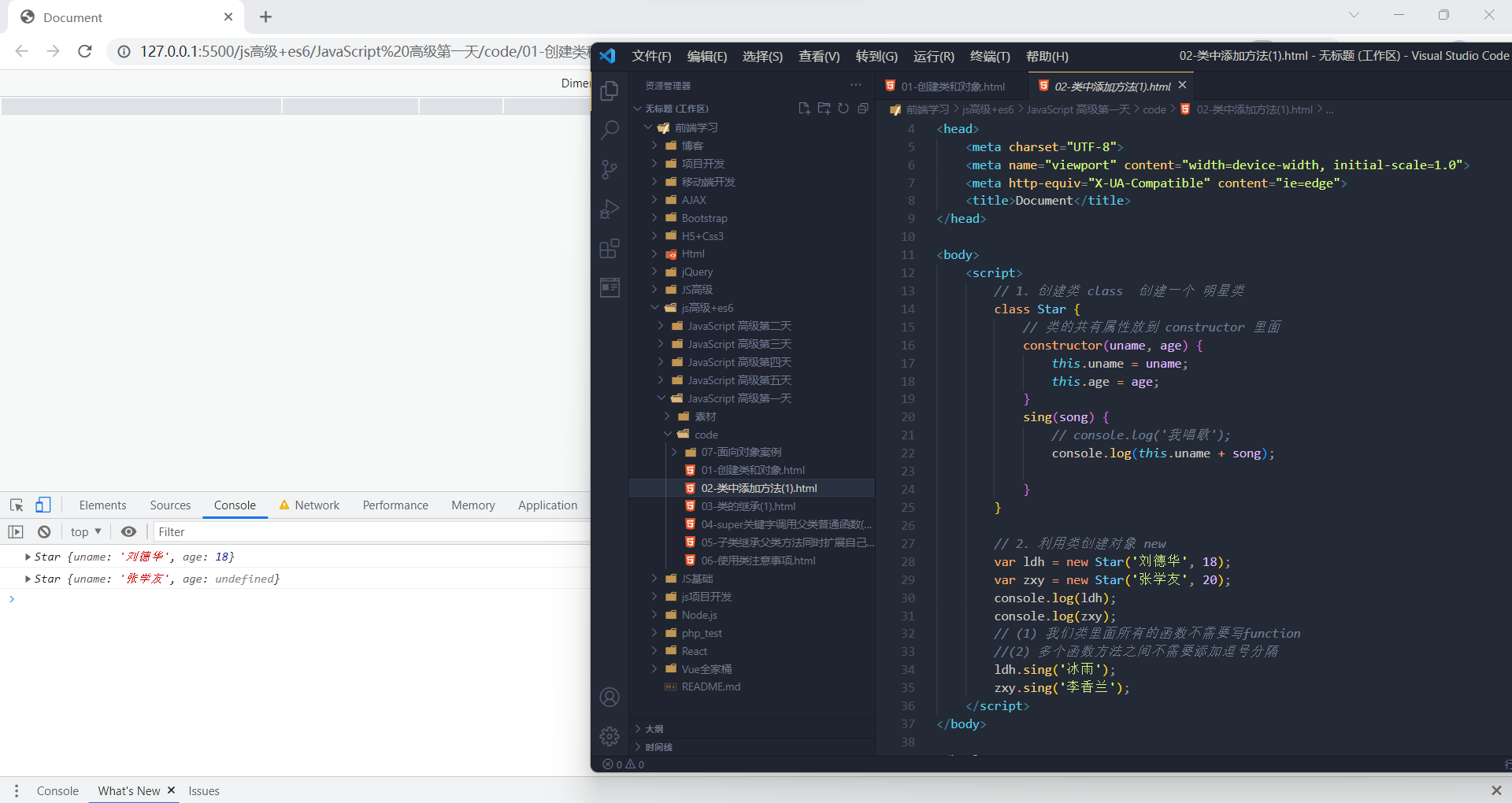The image size is (1512, 803).
Task: Open a new browser tab
Action: pos(266,17)
